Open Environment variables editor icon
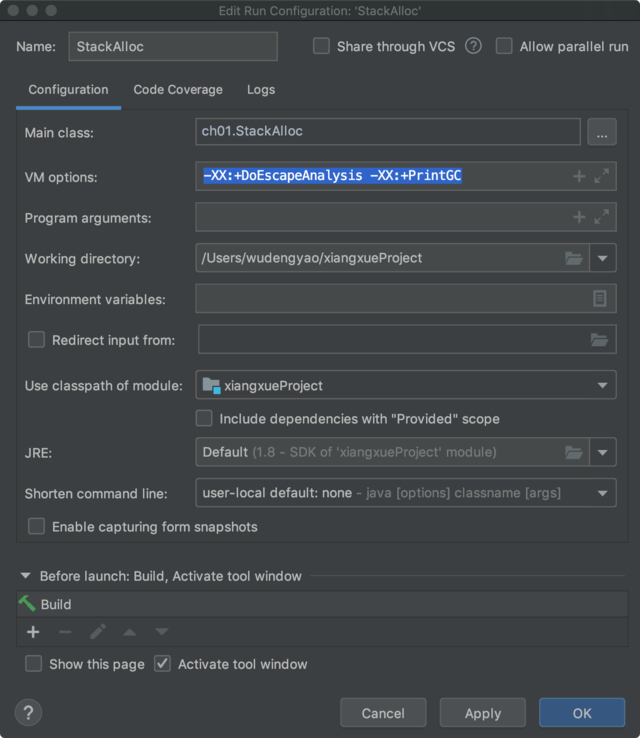This screenshot has width=640, height=738. point(599,298)
